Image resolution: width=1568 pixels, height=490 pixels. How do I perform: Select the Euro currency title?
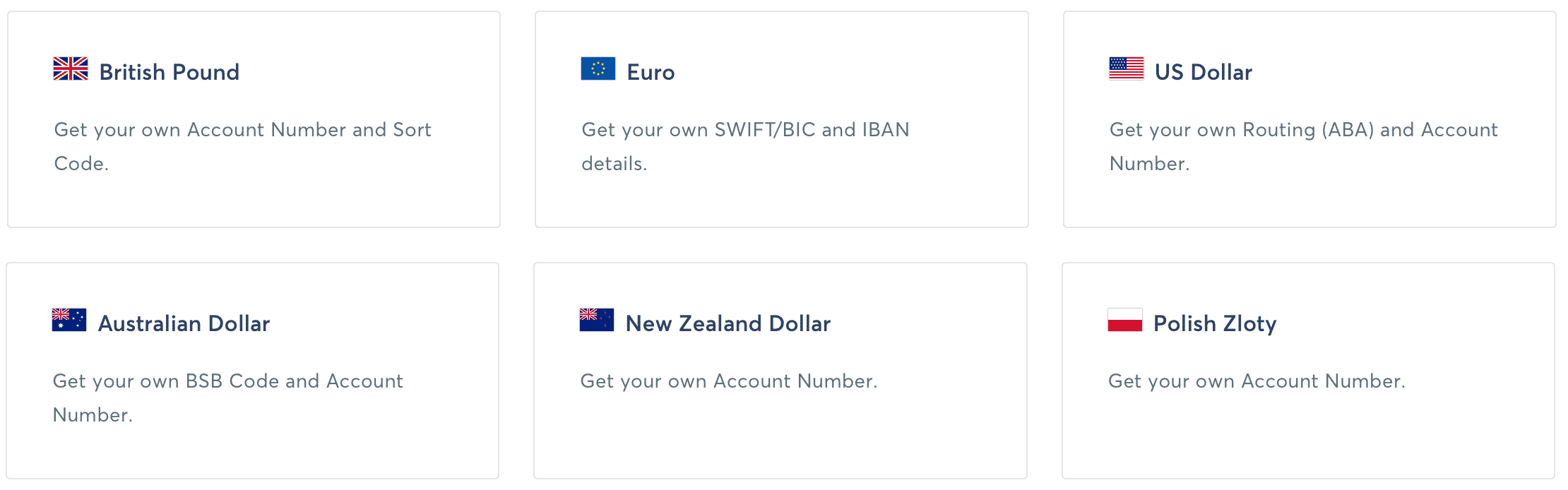point(651,72)
